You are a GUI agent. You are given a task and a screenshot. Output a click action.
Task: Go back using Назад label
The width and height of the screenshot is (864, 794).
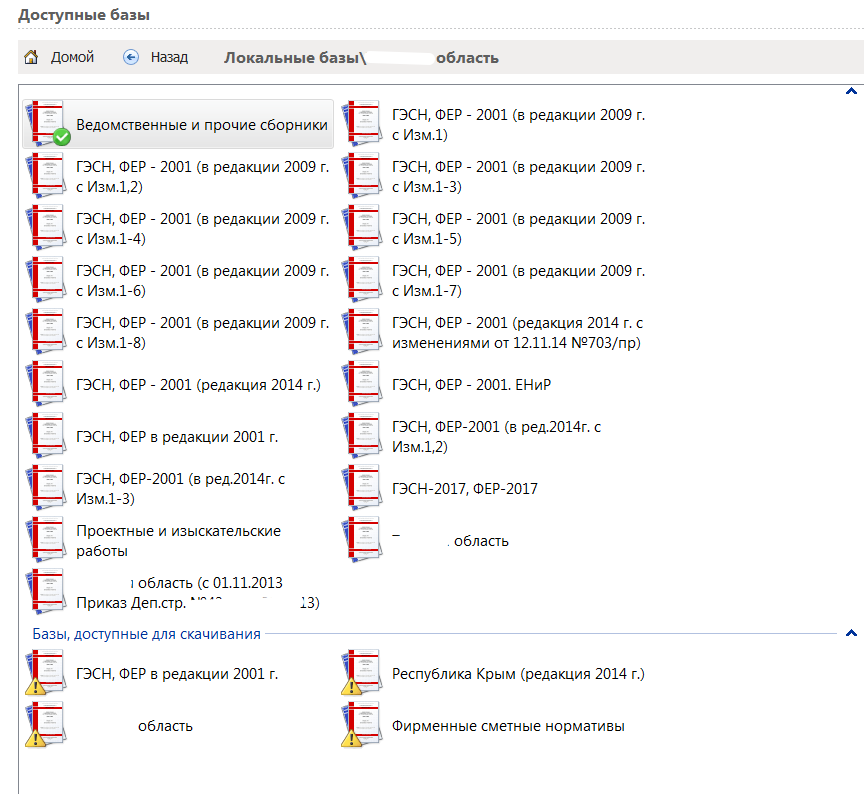(169, 57)
